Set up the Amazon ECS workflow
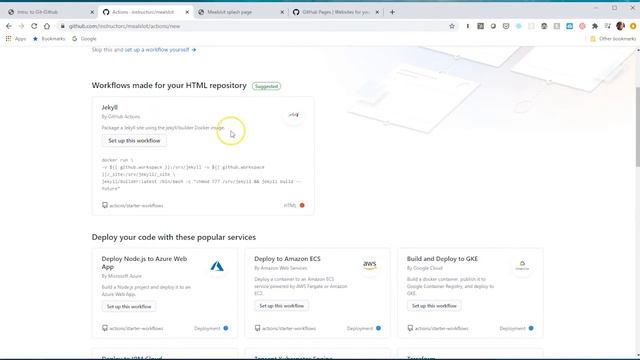 (x=282, y=306)
